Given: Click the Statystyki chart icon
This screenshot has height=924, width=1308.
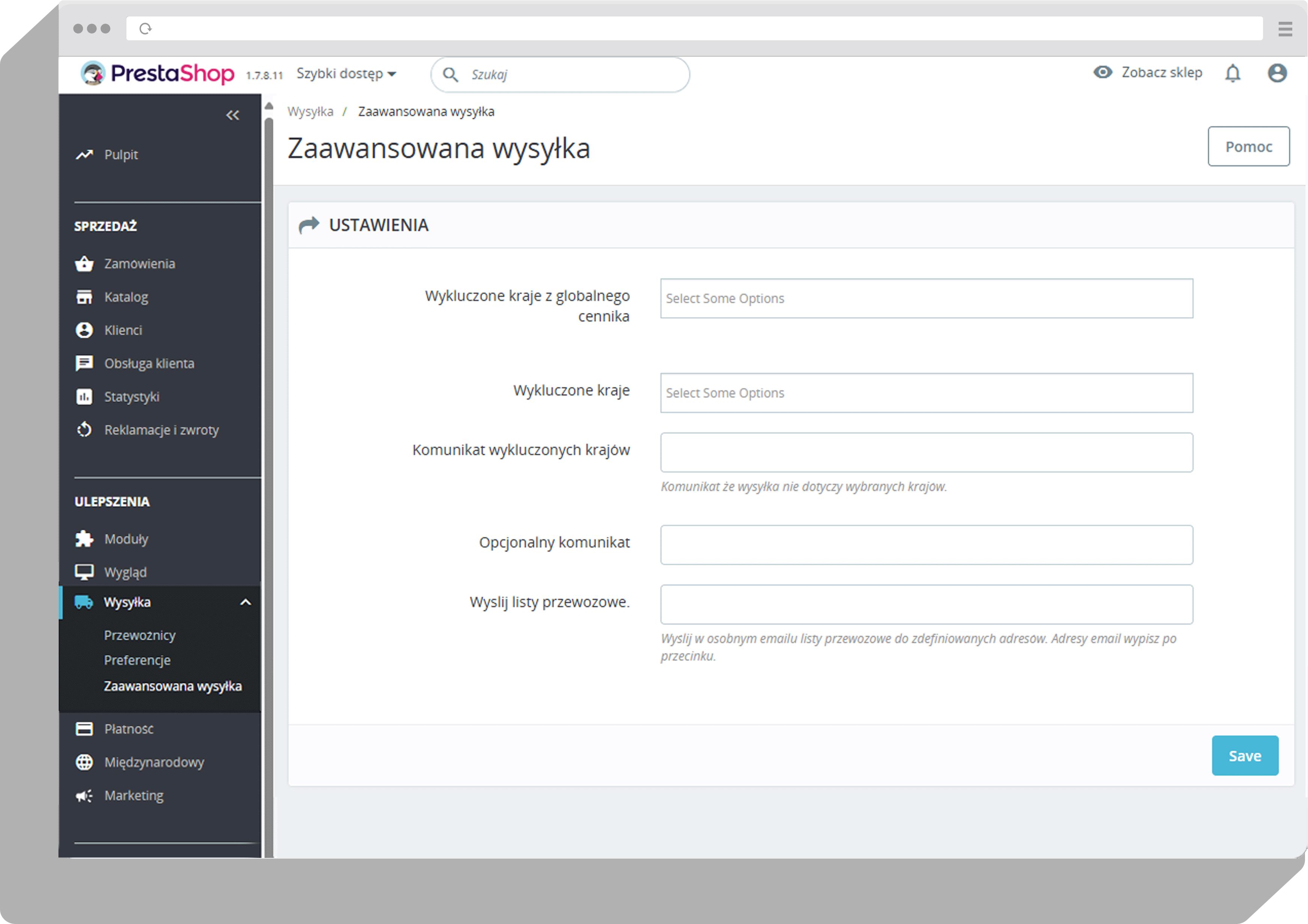Looking at the screenshot, I should [x=84, y=397].
